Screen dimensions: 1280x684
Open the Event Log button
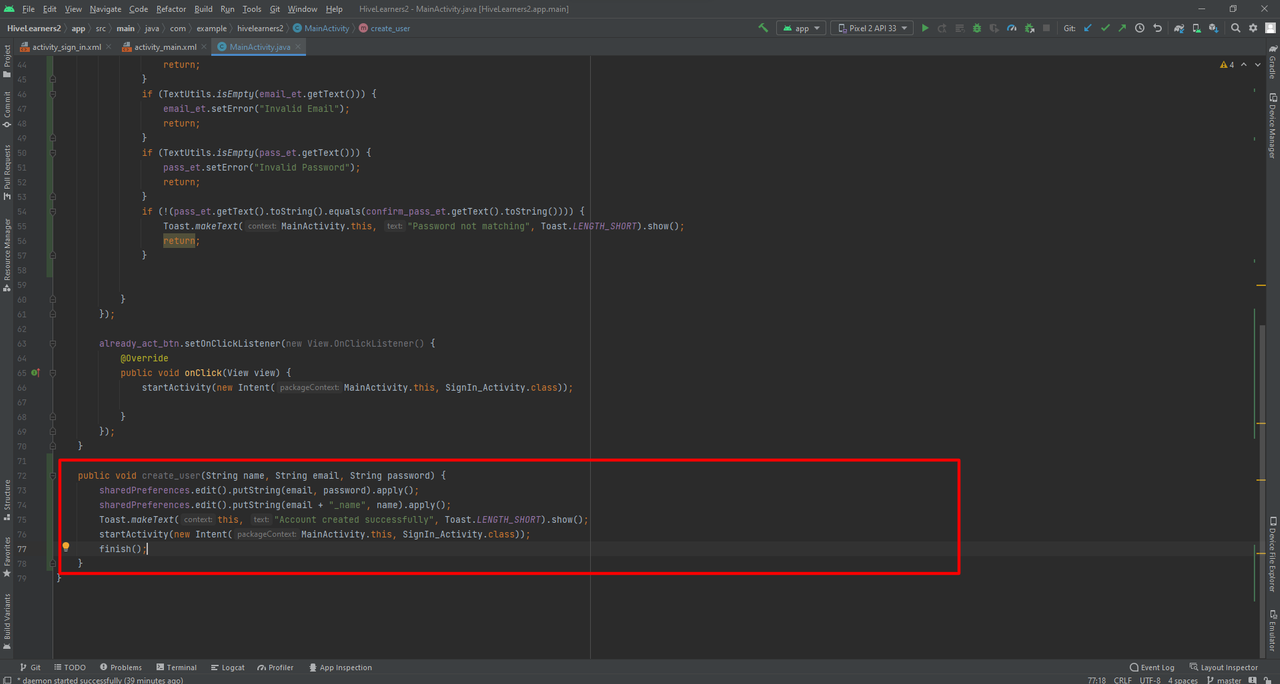click(1152, 667)
